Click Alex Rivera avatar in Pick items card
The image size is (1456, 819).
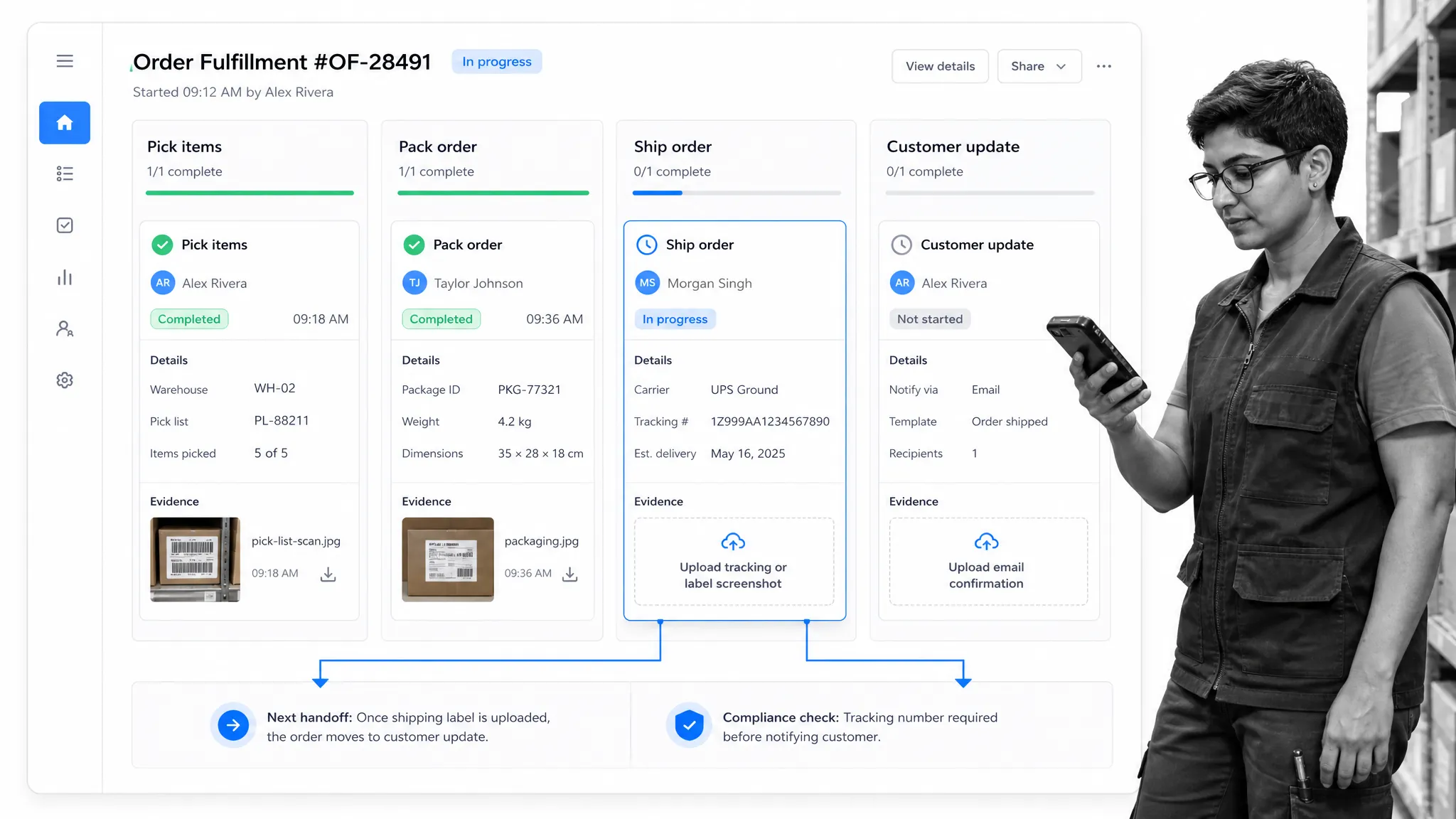point(163,283)
